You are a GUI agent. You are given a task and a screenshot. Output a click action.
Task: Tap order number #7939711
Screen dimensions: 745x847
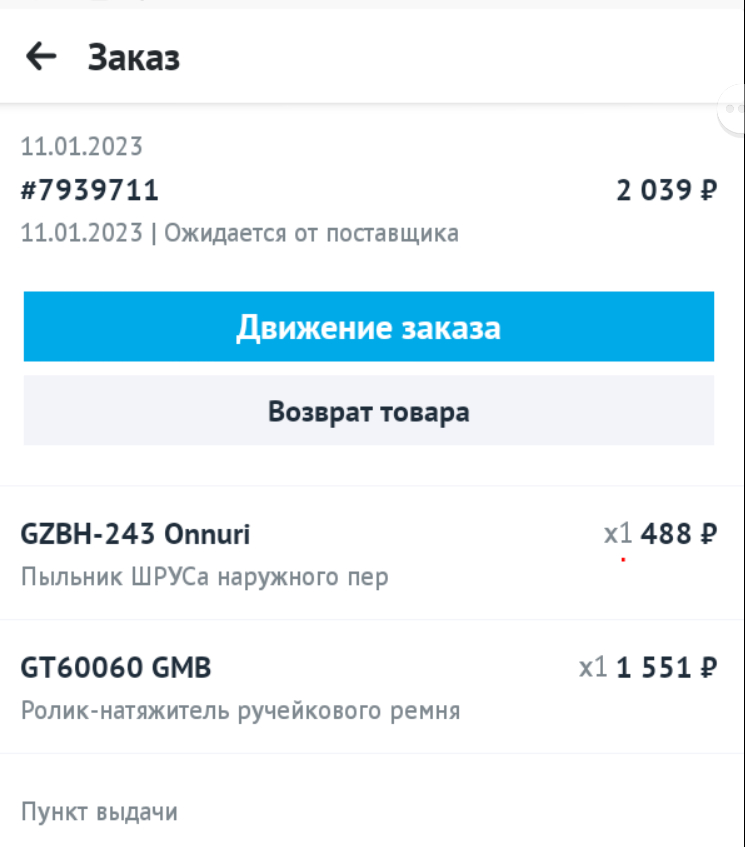point(90,190)
